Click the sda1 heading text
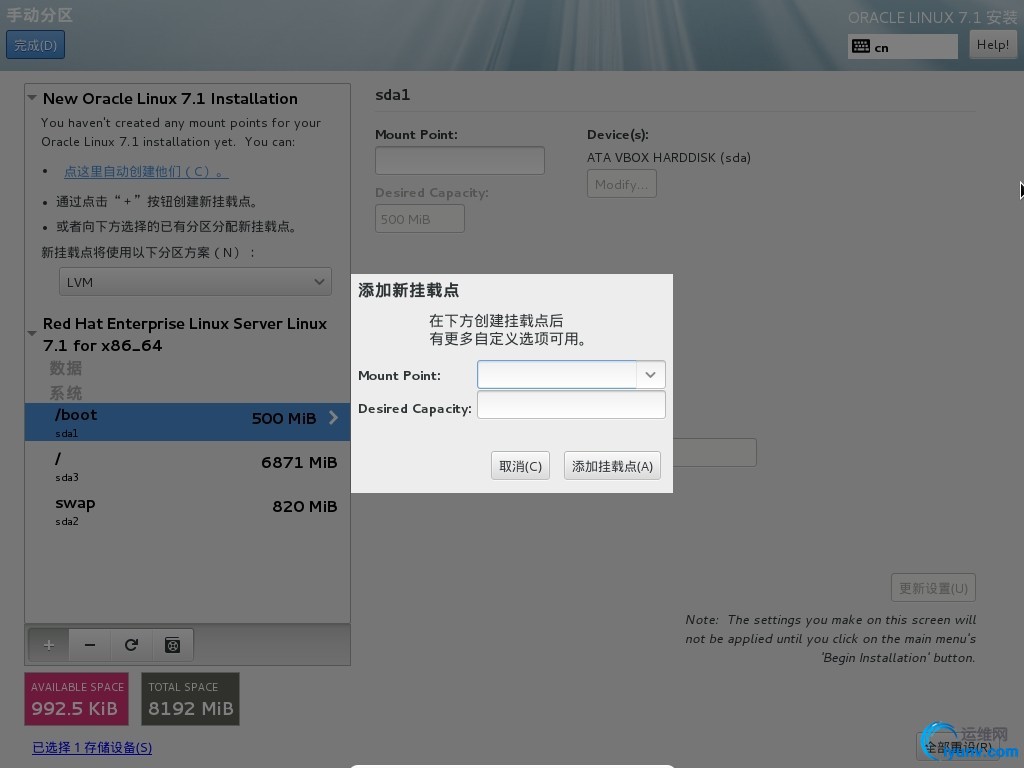The image size is (1024, 768). (392, 95)
